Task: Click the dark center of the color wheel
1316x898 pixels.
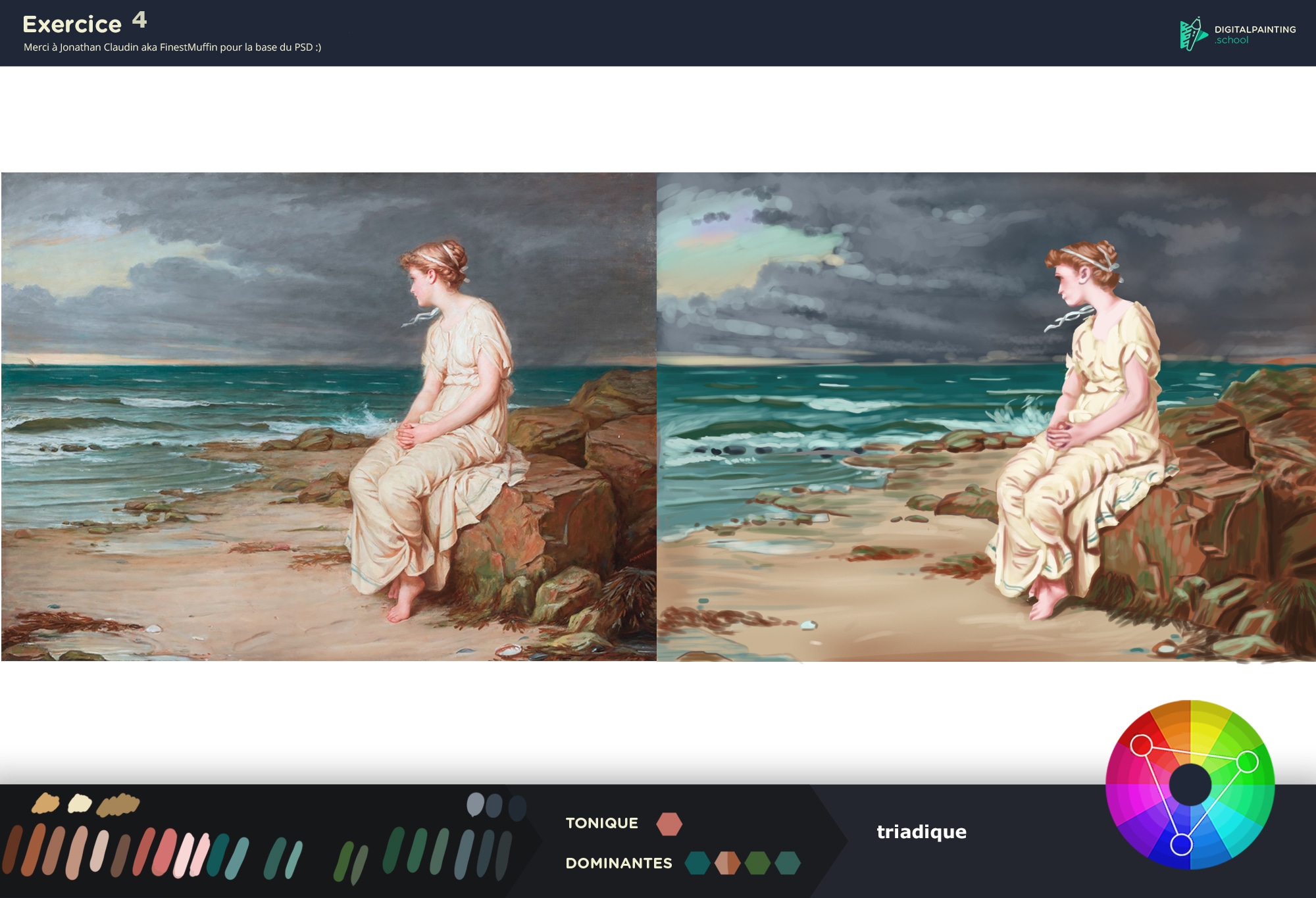Action: pos(1190,785)
